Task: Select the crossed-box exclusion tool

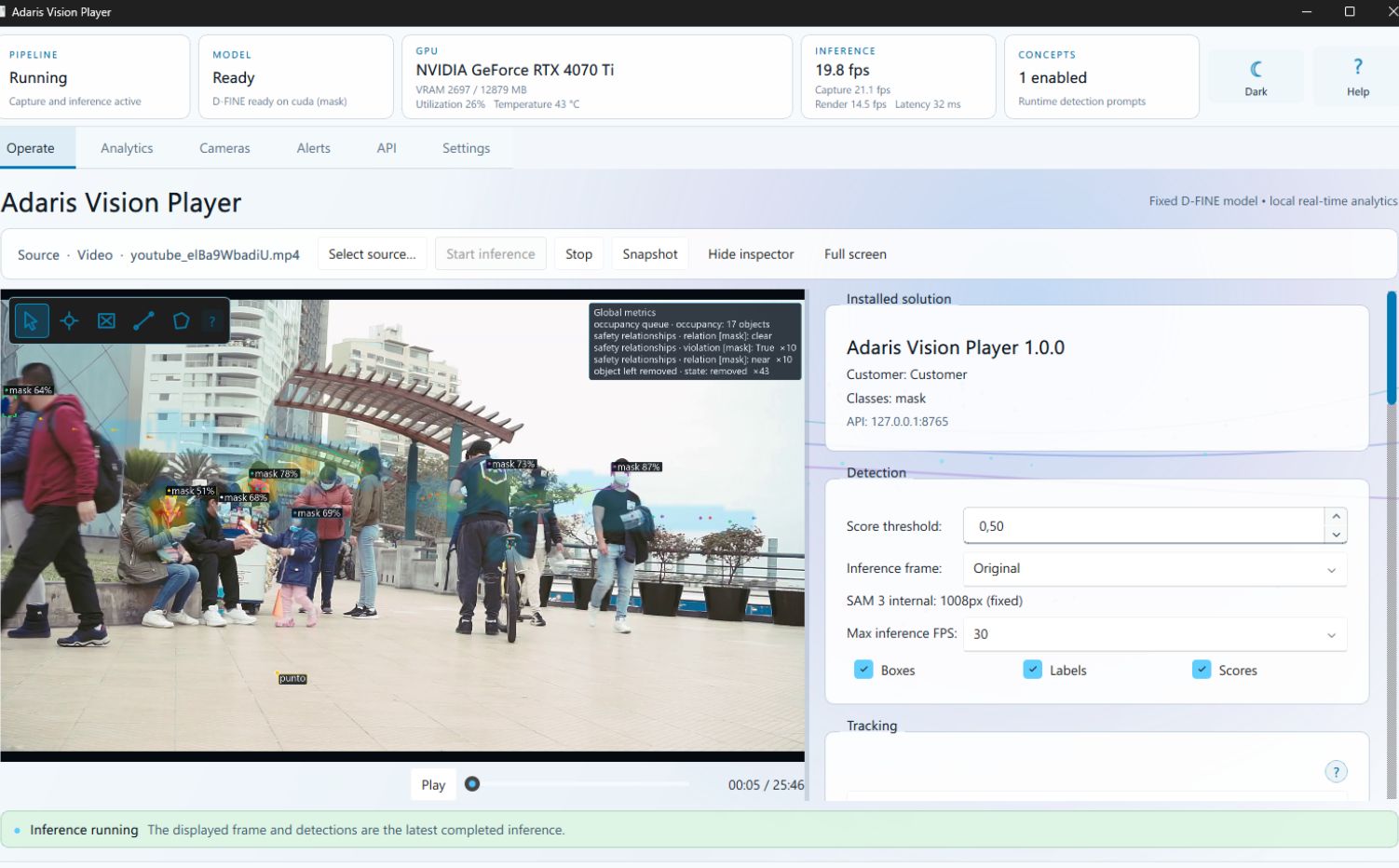Action: point(106,321)
